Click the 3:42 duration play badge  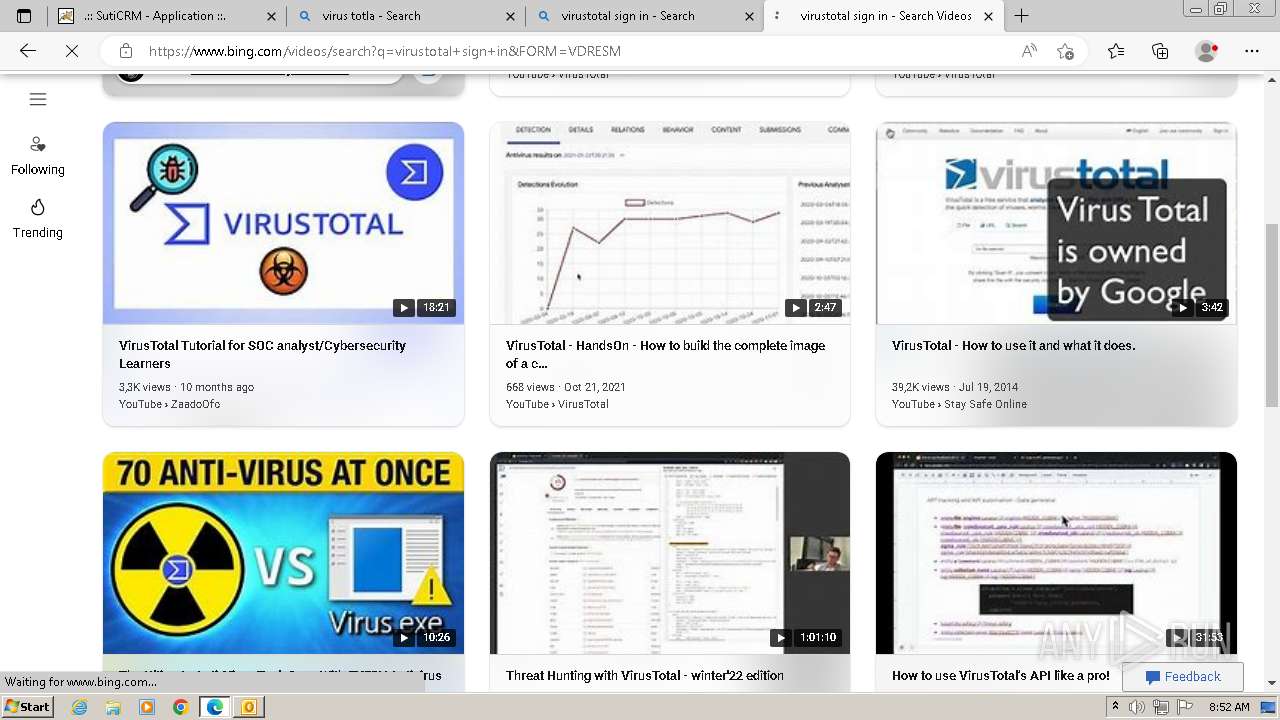[1200, 308]
